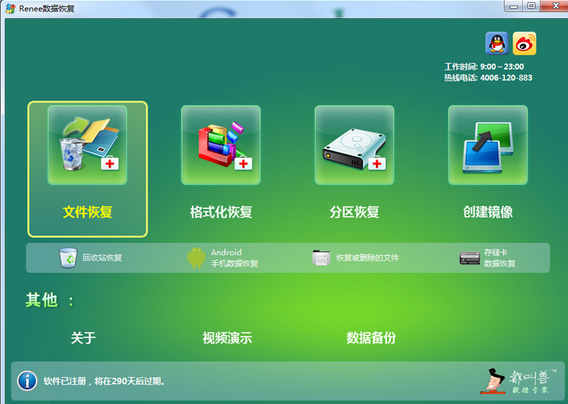Open the Weibo social icon
The height and width of the screenshot is (404, 568).
point(524,43)
